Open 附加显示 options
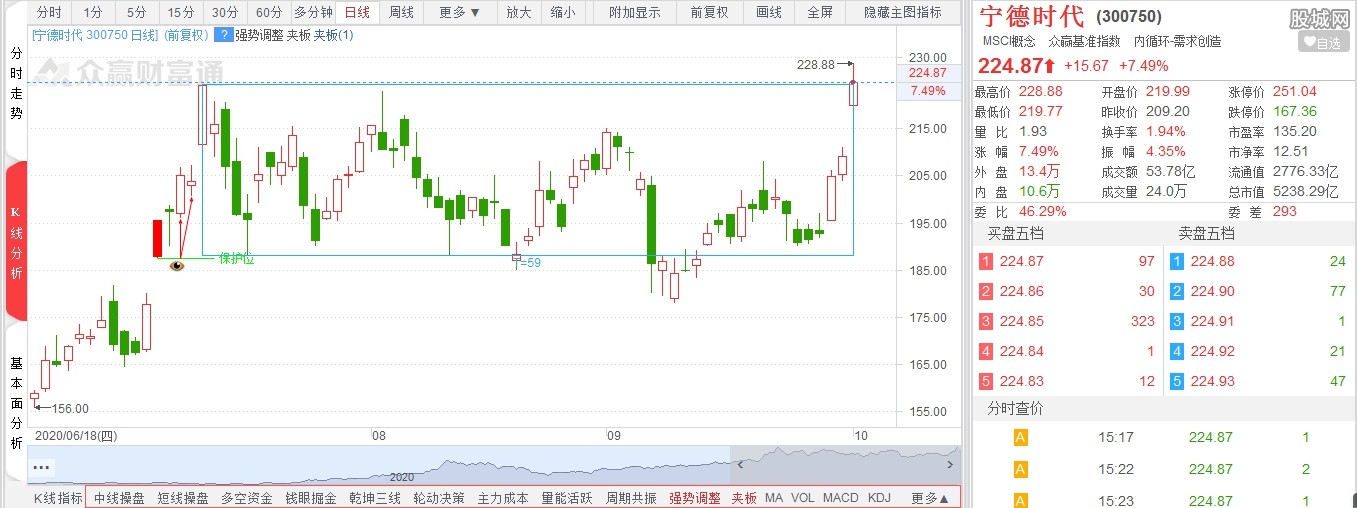This screenshot has height=508, width=1357. (x=635, y=12)
